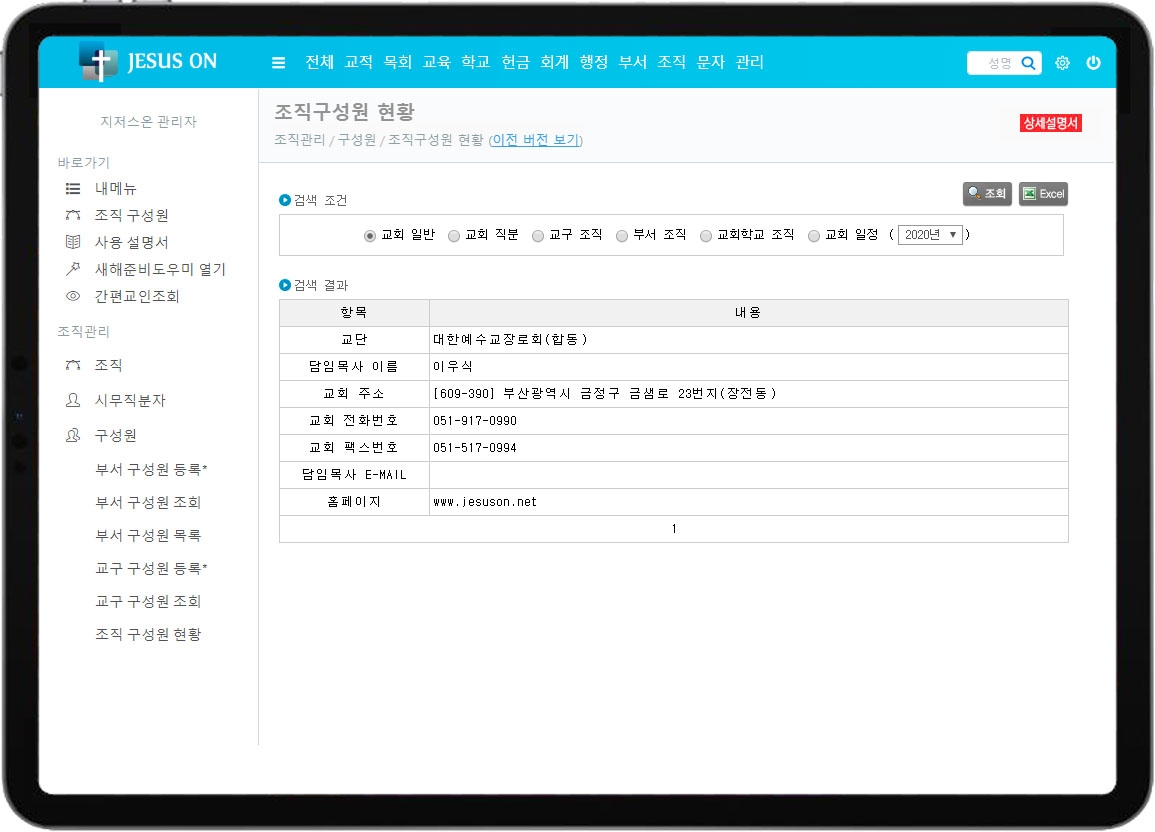This screenshot has height=832, width=1155.
Task: Click the hamburger menu icon in header
Action: pyautogui.click(x=279, y=63)
